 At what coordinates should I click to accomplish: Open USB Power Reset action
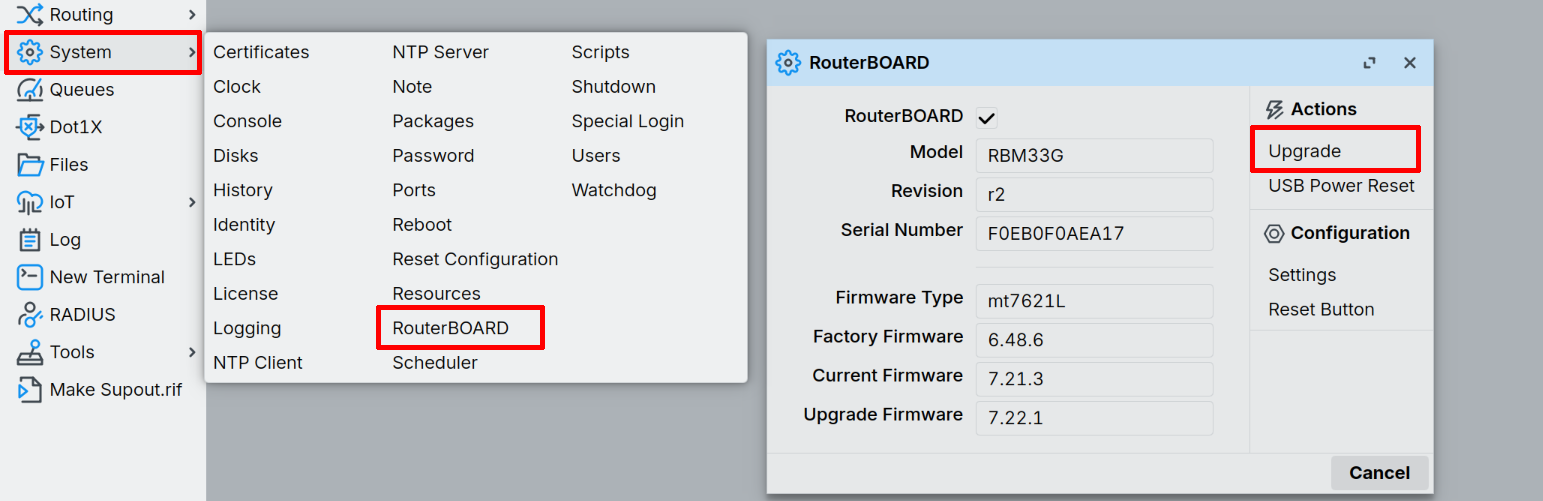coord(1341,186)
